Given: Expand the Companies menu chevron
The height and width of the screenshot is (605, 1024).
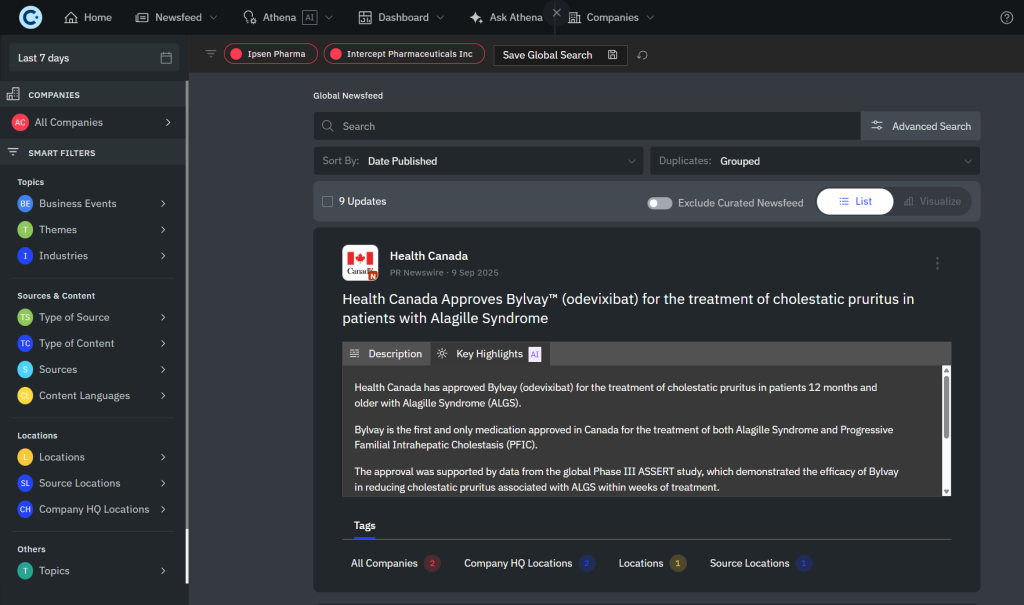Looking at the screenshot, I should click(650, 18).
